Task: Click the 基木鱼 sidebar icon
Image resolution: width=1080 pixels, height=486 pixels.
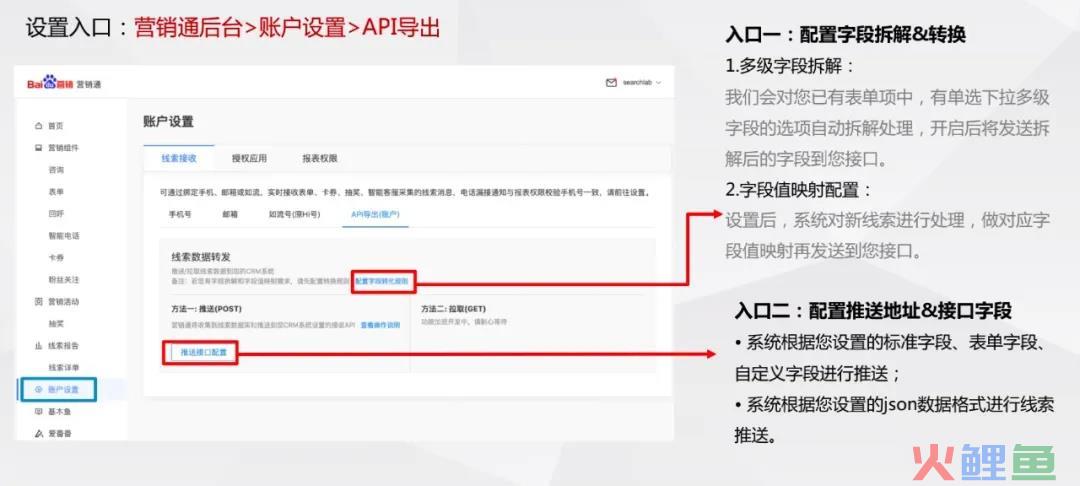Action: tap(39, 412)
